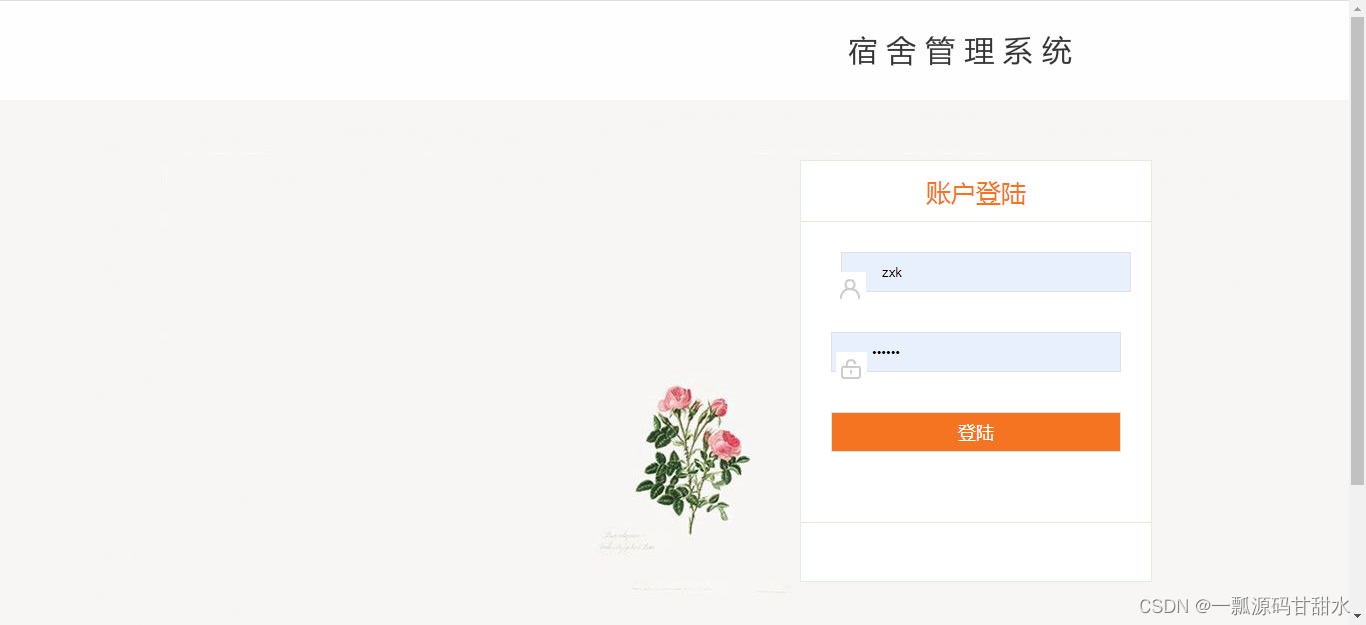
Task: Click the CSDN watermark logo text
Action: point(1163,606)
